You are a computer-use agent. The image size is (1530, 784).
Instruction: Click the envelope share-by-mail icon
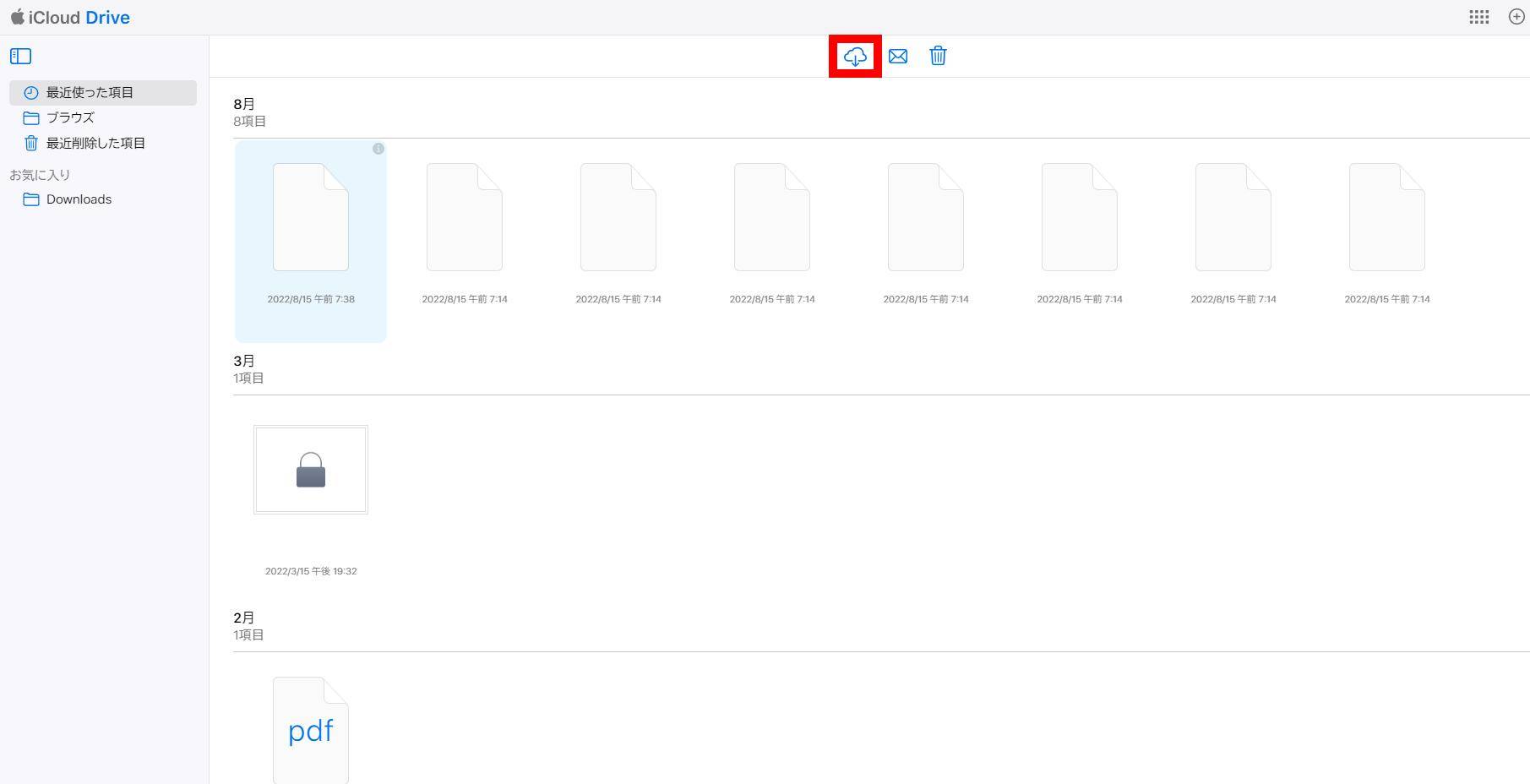[898, 57]
